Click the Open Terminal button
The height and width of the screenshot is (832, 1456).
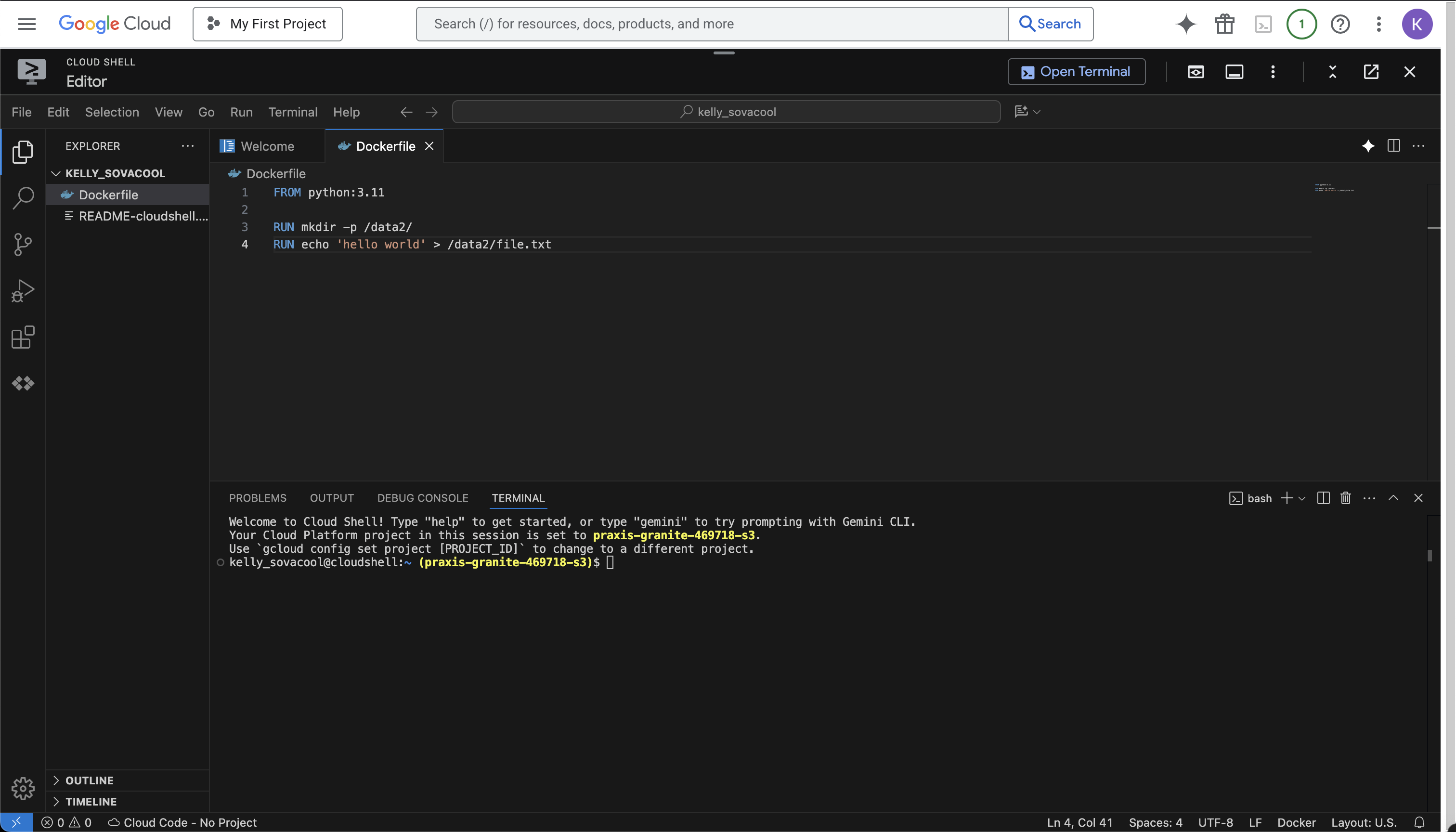(x=1076, y=72)
